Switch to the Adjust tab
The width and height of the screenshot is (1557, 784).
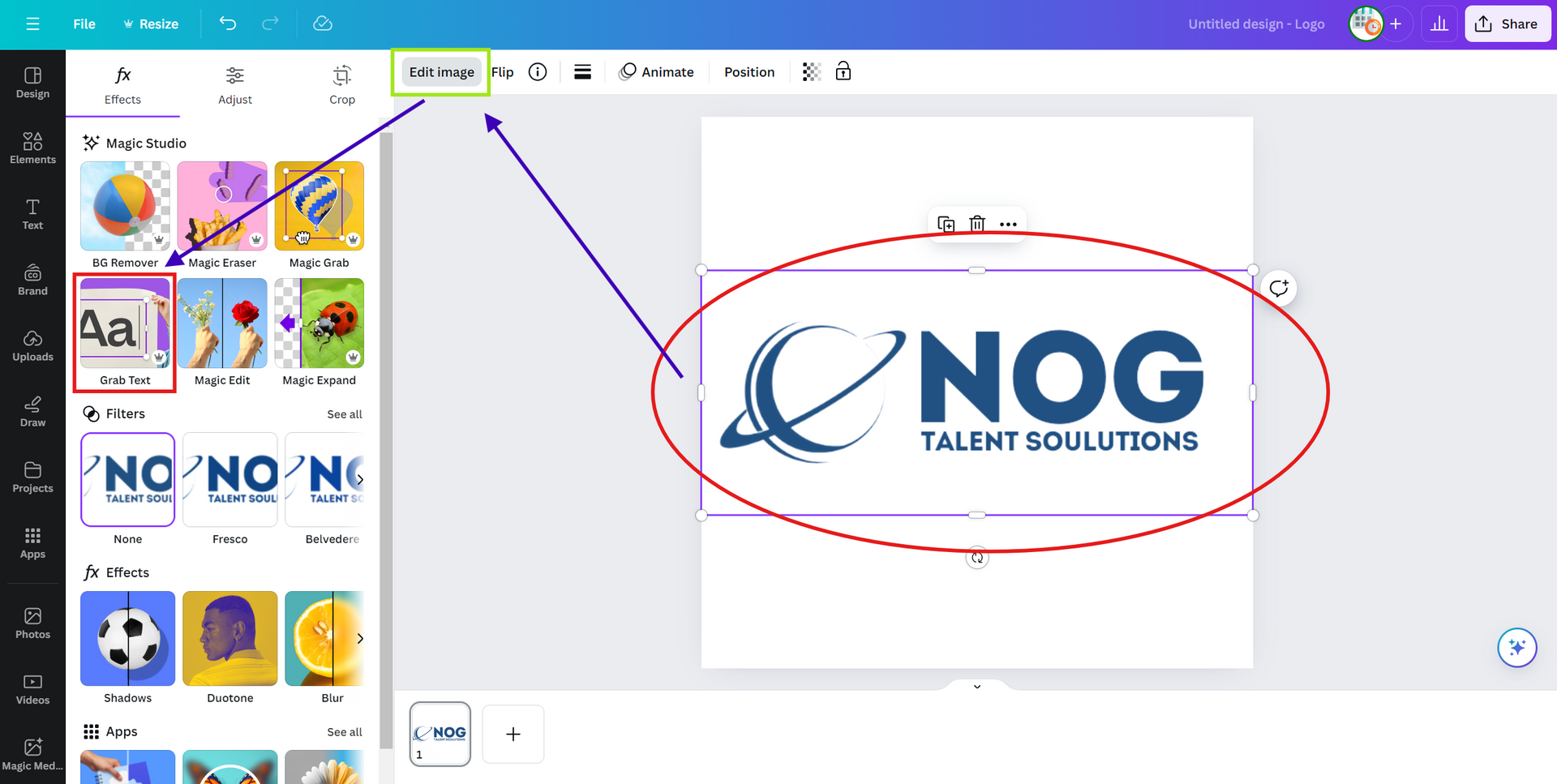235,85
